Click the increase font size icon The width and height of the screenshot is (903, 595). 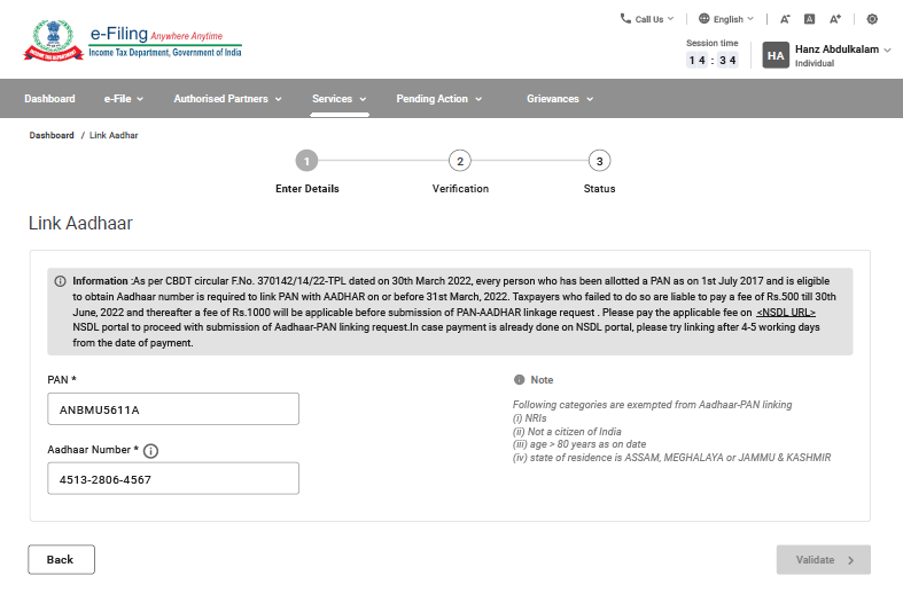pyautogui.click(x=835, y=19)
